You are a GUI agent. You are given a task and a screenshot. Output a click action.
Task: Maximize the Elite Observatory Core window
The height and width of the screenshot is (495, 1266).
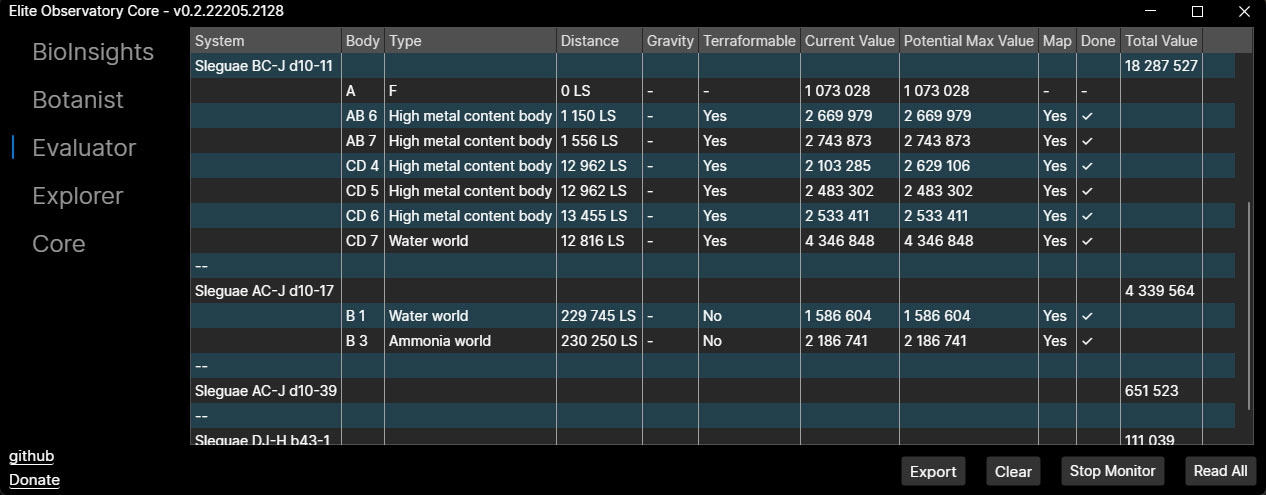[x=1197, y=12]
